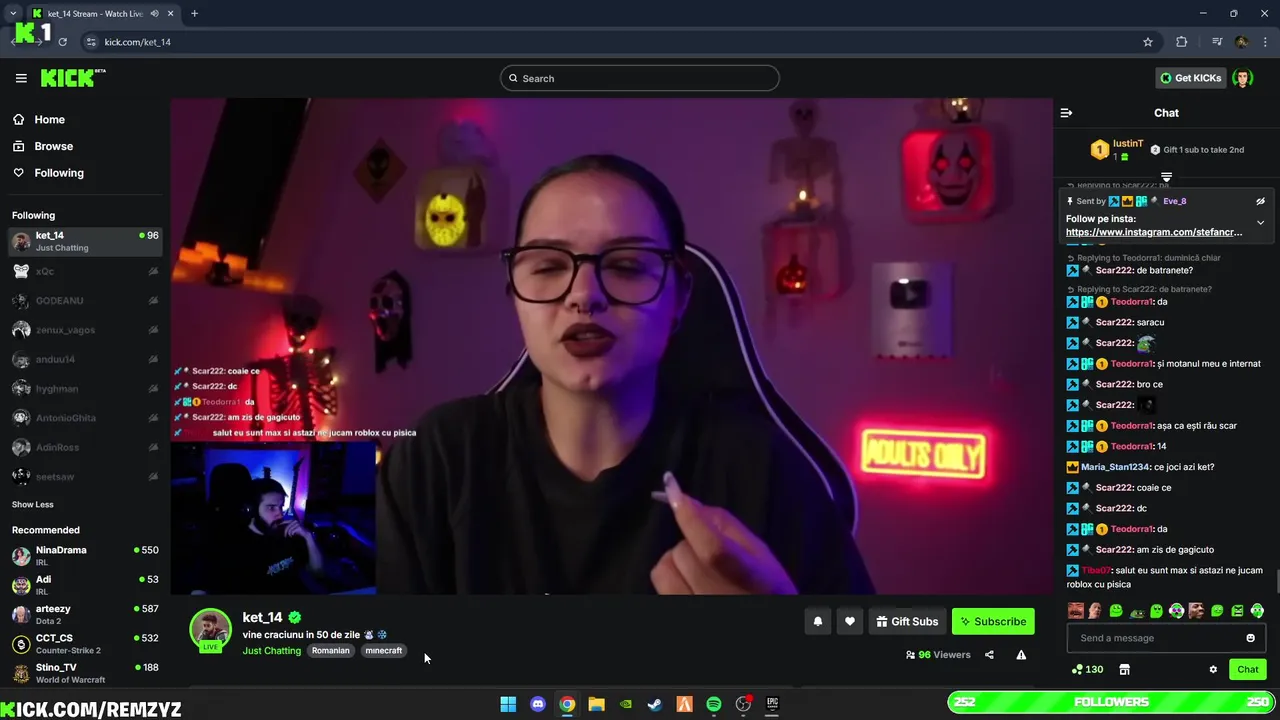
Task: Open recommended channel CCT_CS
Action: [x=84, y=644]
